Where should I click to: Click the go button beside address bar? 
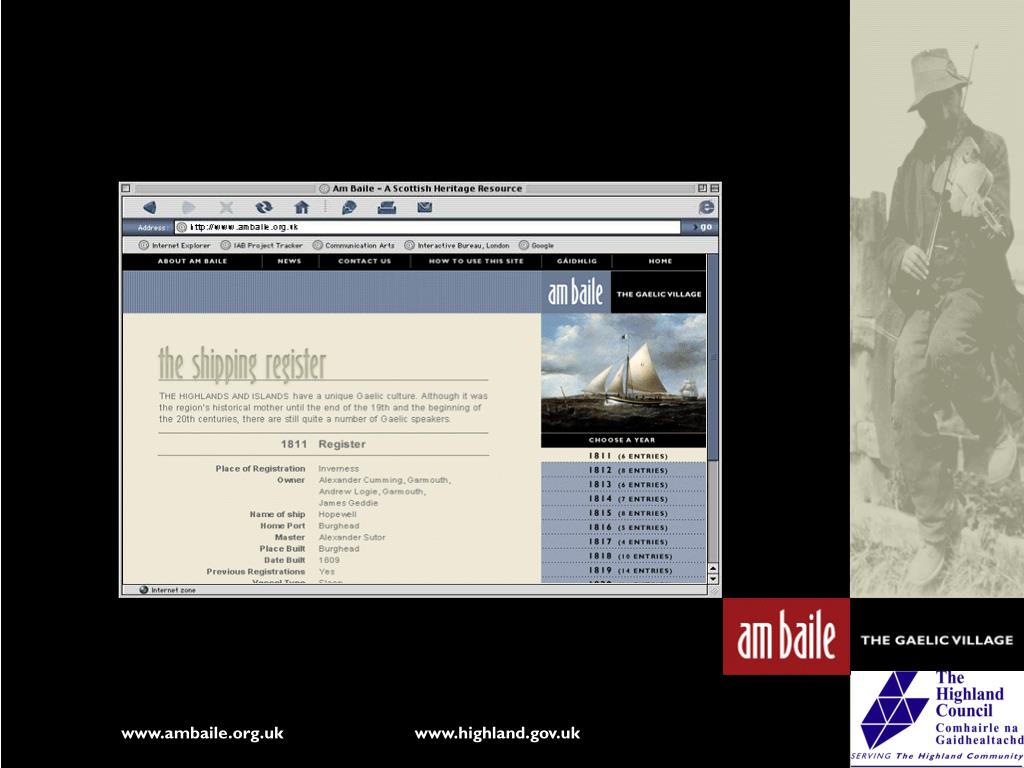[701, 227]
